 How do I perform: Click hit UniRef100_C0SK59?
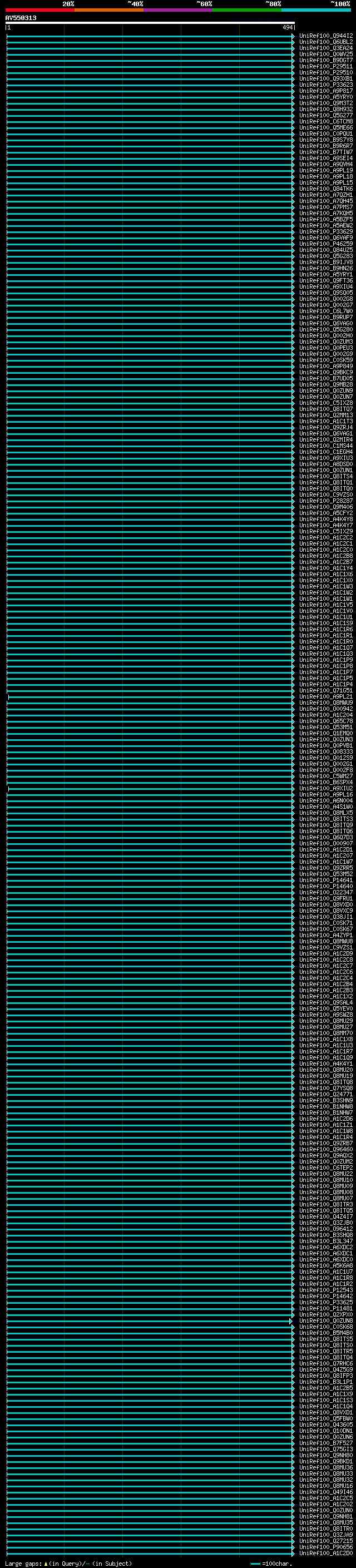pyautogui.click(x=326, y=360)
